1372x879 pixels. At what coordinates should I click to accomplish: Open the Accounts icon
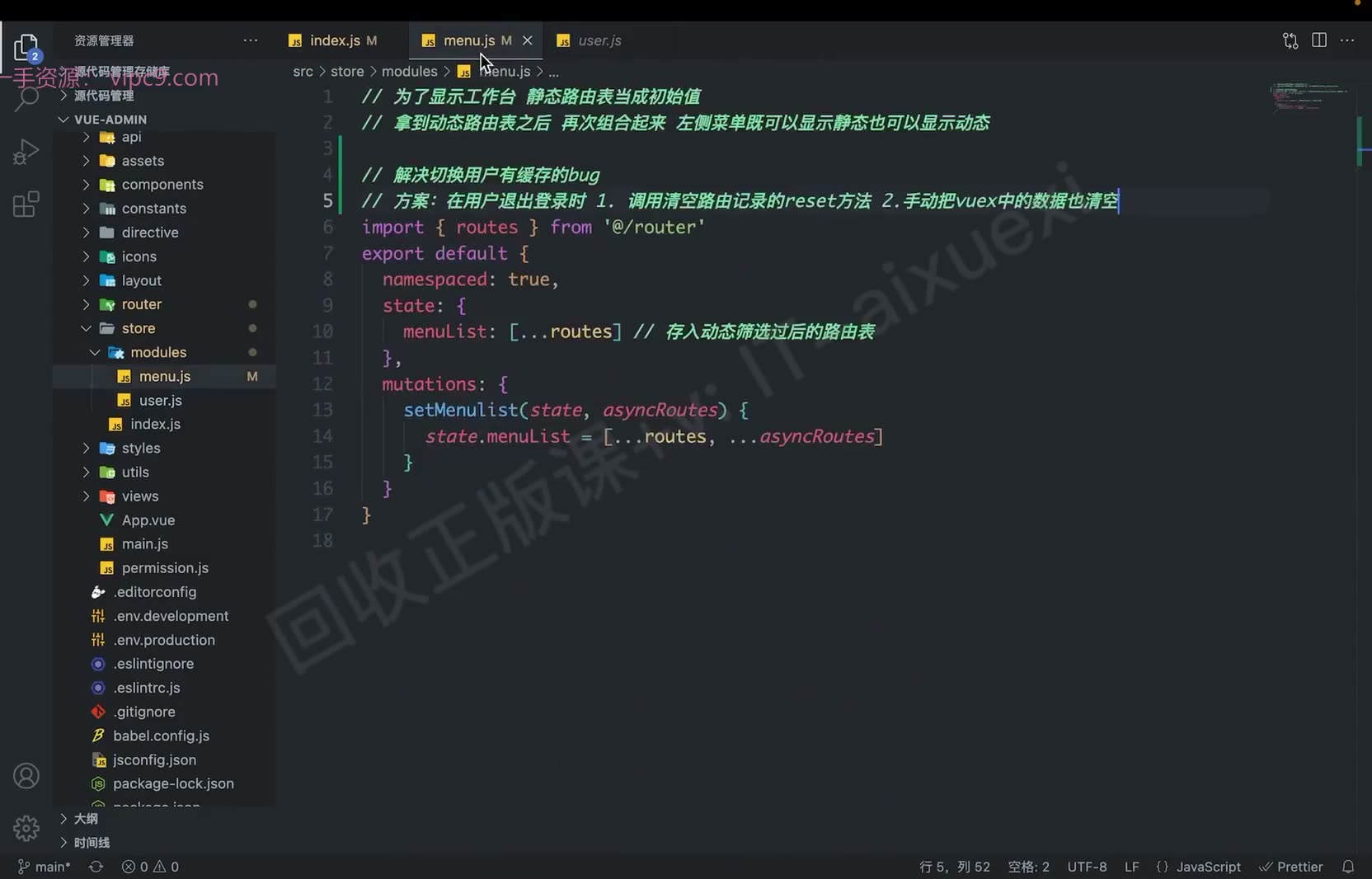26,776
